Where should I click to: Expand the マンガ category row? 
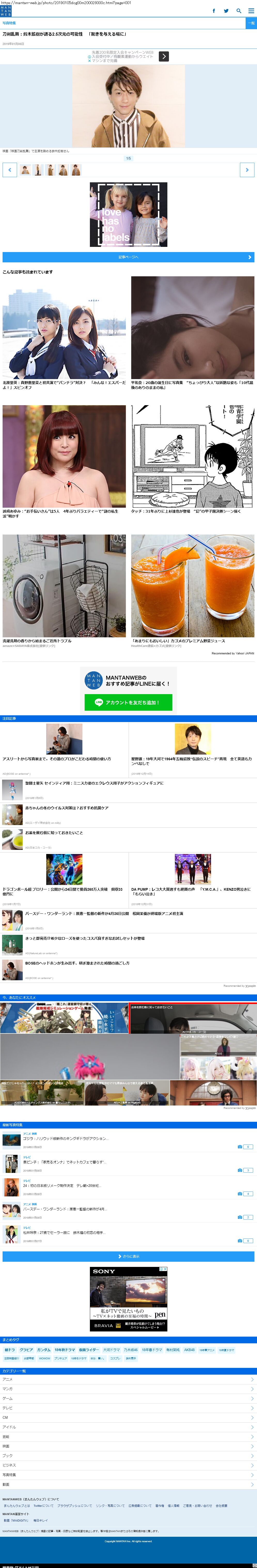[x=129, y=1389]
